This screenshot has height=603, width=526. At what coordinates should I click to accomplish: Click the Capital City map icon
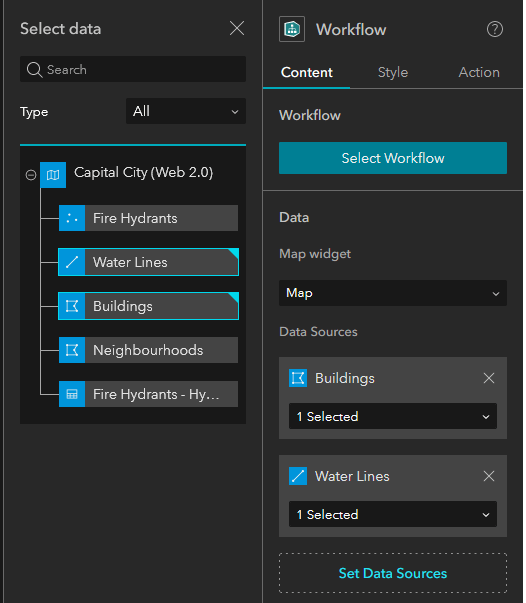click(53, 175)
